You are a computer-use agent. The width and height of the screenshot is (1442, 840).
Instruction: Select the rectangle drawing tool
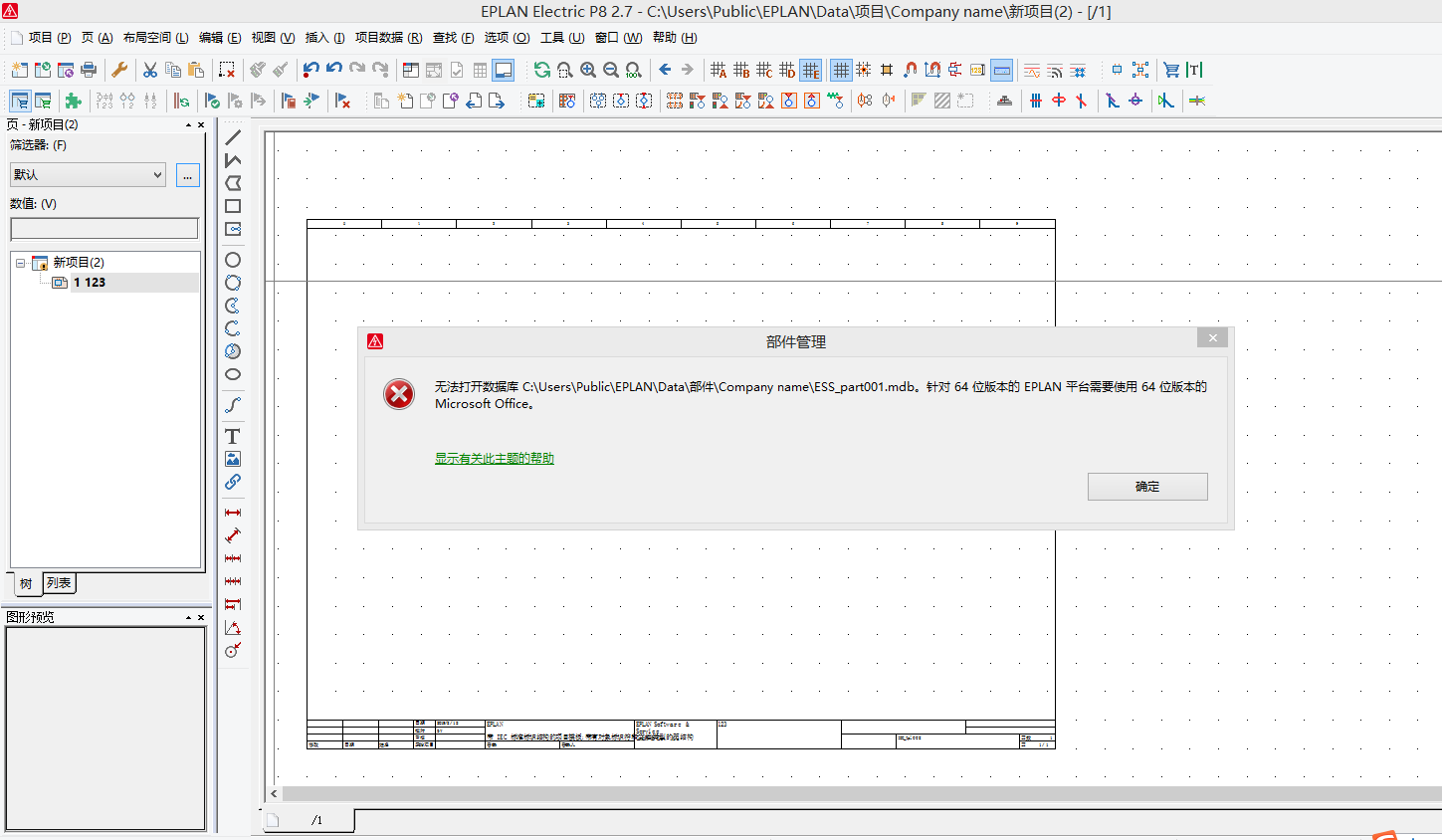point(232,206)
